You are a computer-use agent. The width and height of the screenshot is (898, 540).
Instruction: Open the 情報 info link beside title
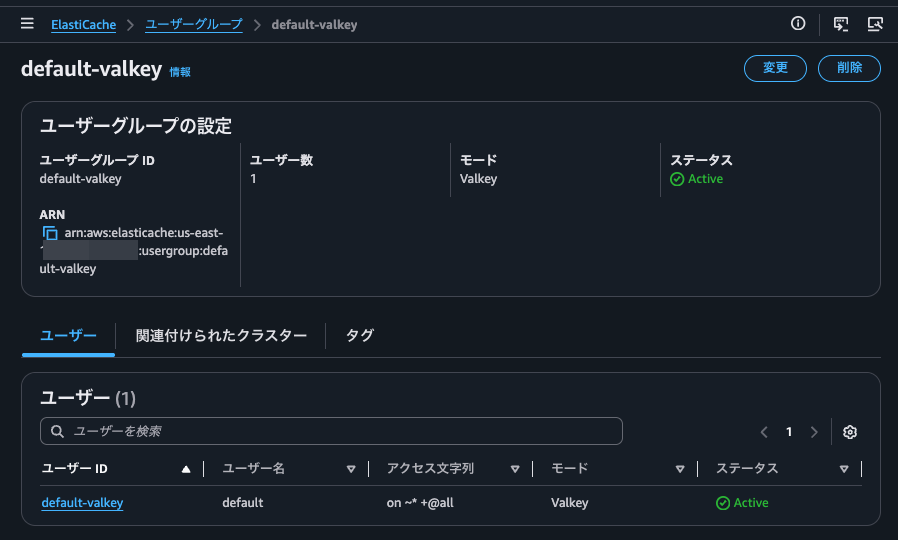[x=180, y=72]
